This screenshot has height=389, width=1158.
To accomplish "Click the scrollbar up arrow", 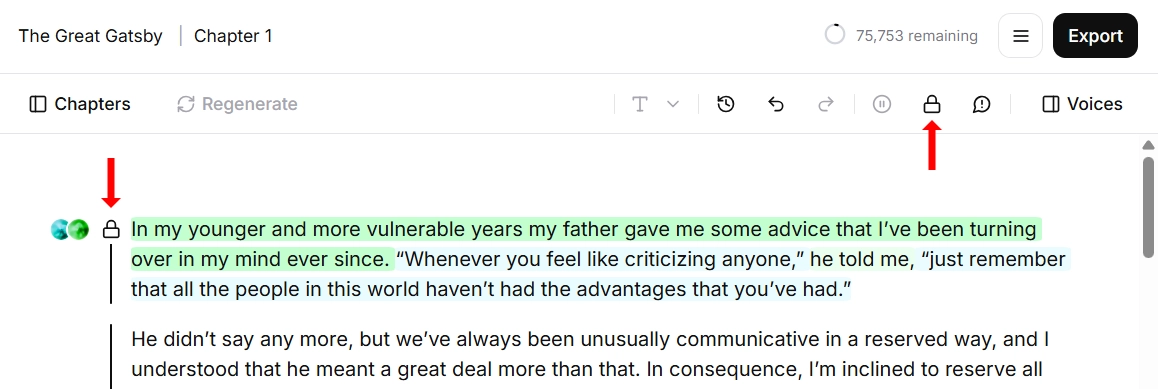I will click(1148, 145).
